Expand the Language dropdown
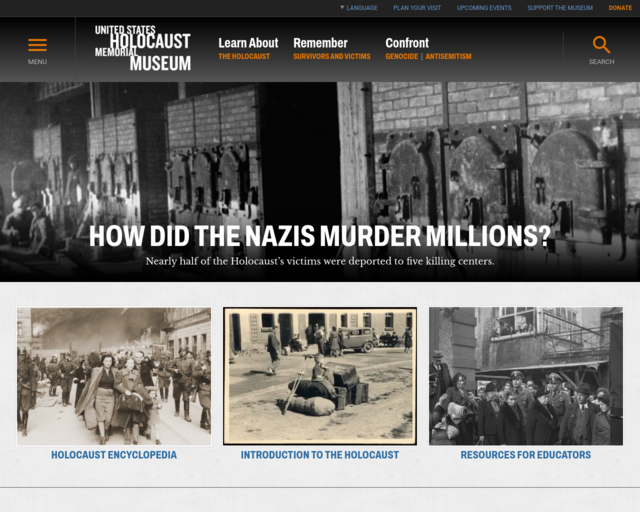 pyautogui.click(x=359, y=8)
